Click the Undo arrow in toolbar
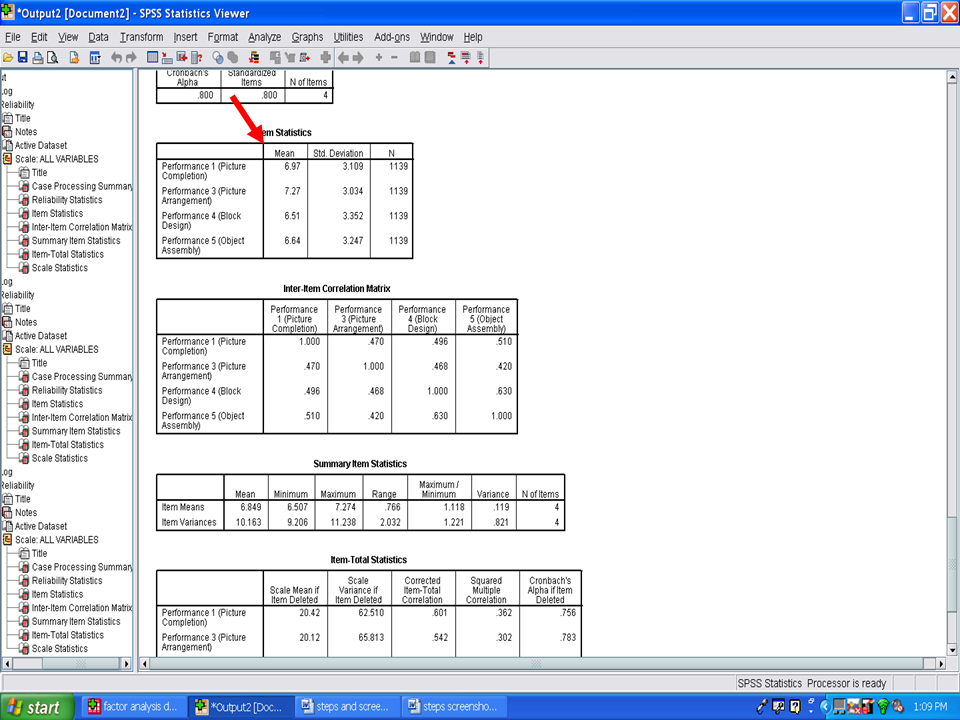The width and height of the screenshot is (960, 720). pos(117,57)
